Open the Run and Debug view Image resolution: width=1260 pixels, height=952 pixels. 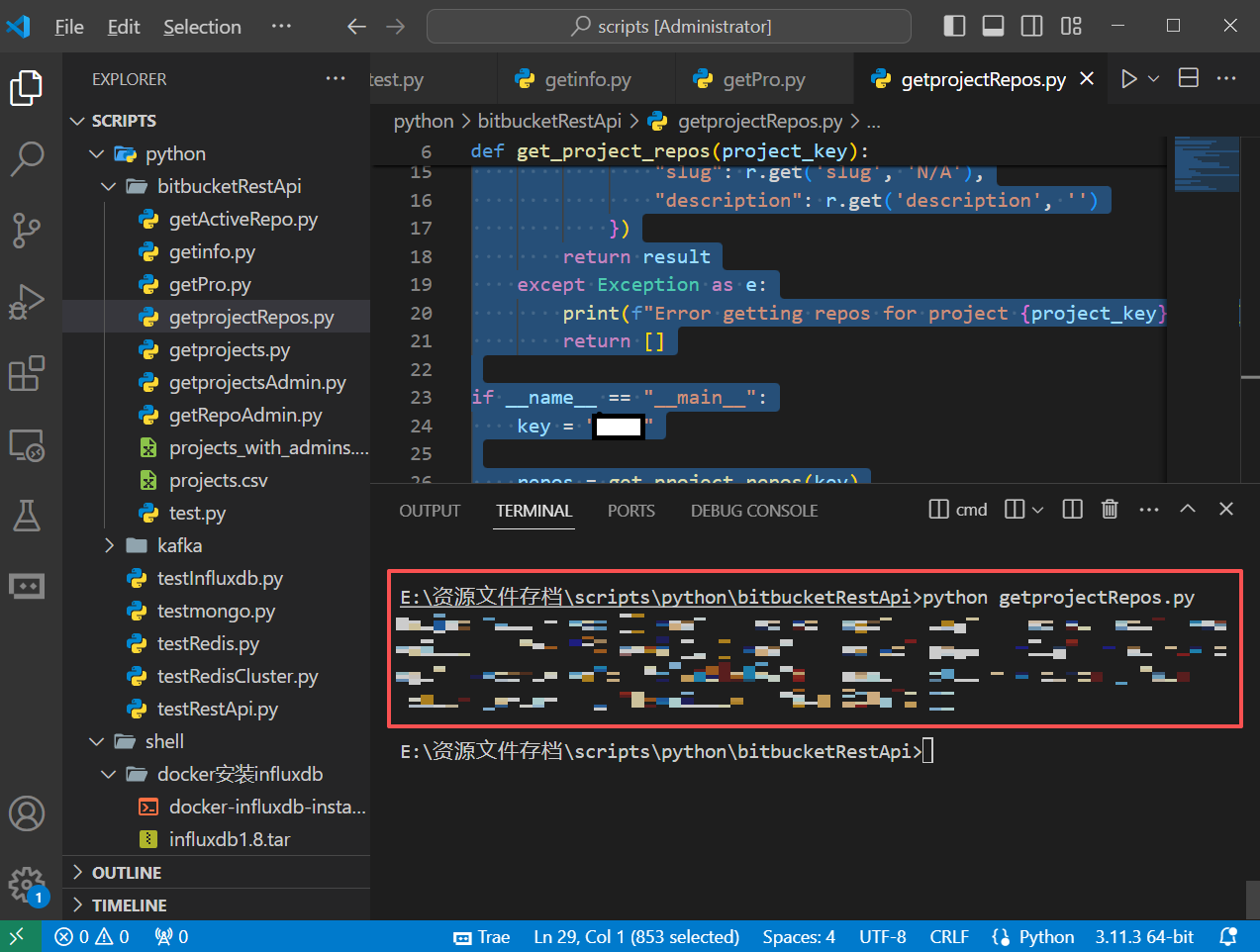tap(27, 302)
